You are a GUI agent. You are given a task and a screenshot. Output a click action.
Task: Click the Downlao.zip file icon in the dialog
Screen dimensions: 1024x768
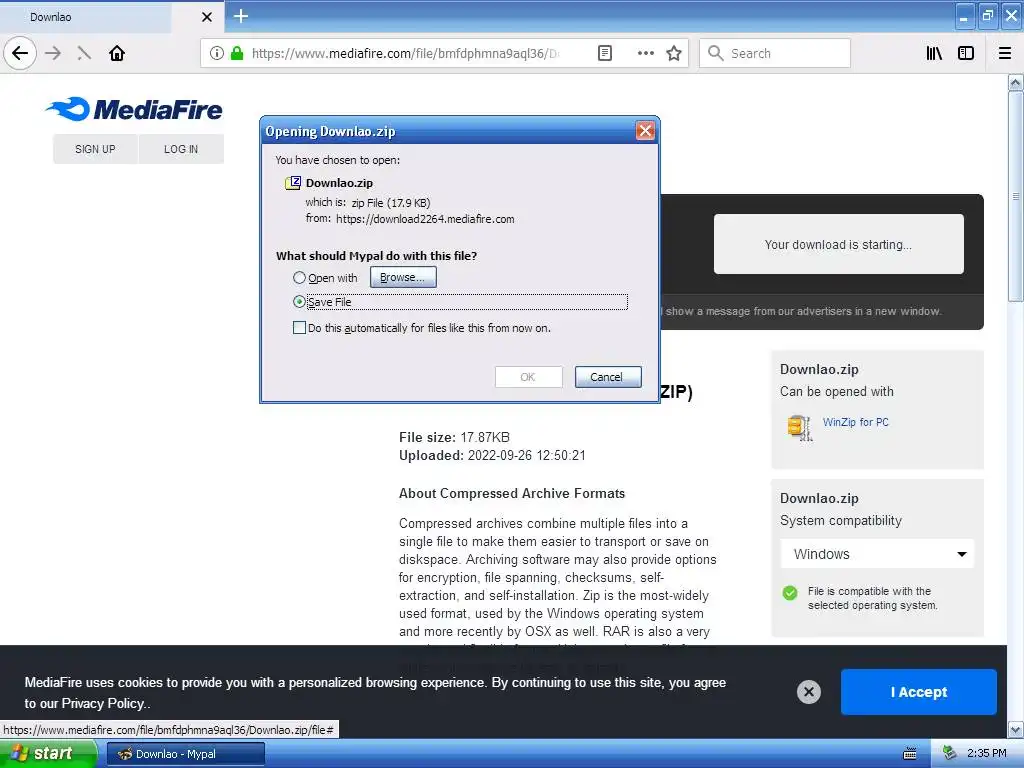(293, 183)
